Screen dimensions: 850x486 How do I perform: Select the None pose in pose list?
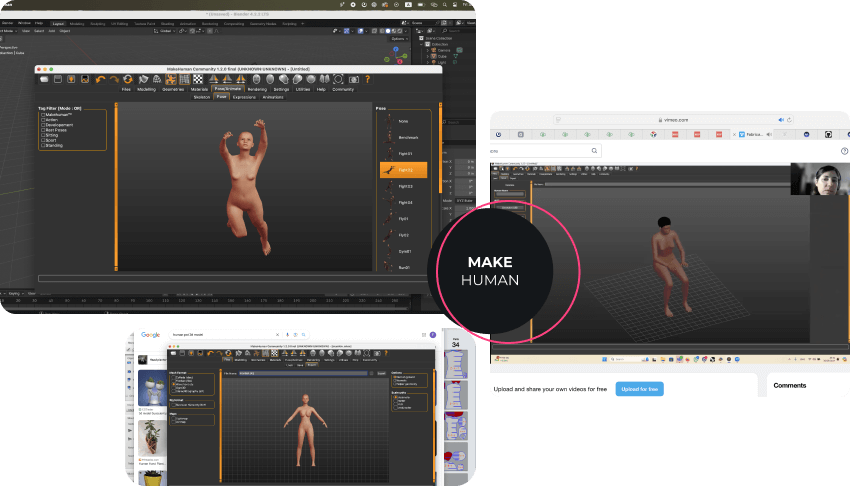pos(403,121)
